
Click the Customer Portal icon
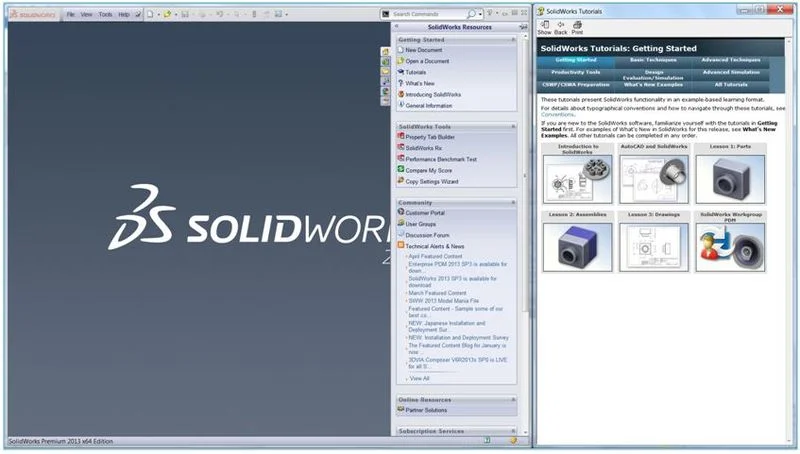point(401,212)
